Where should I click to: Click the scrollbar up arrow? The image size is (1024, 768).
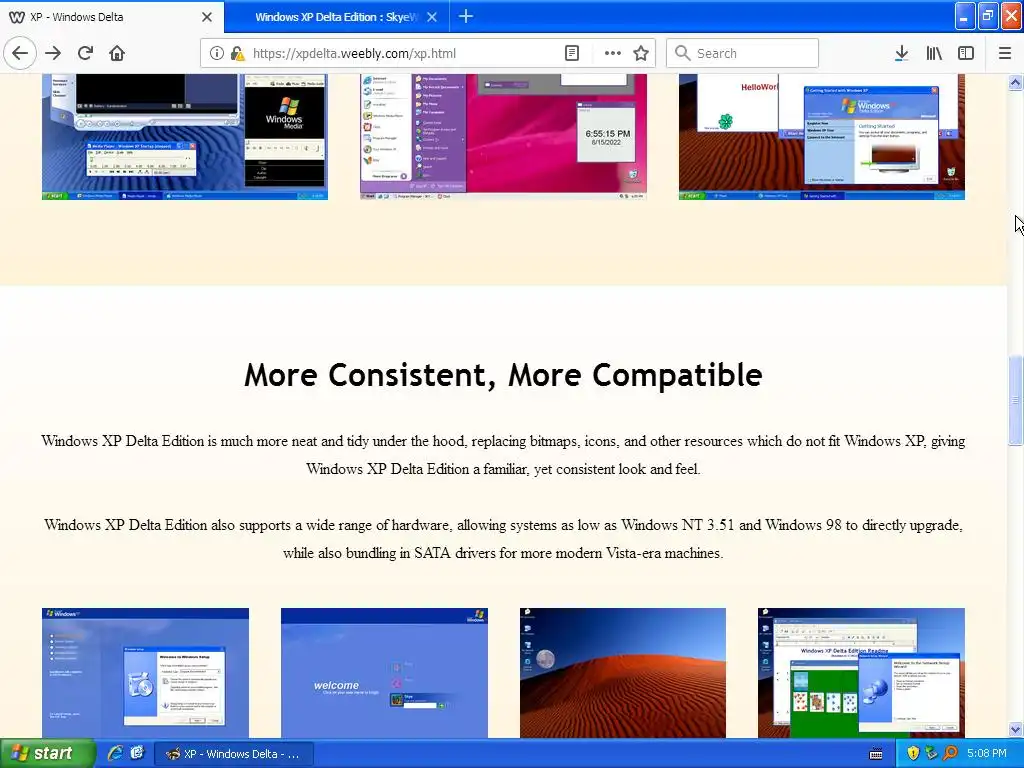coord(1015,82)
